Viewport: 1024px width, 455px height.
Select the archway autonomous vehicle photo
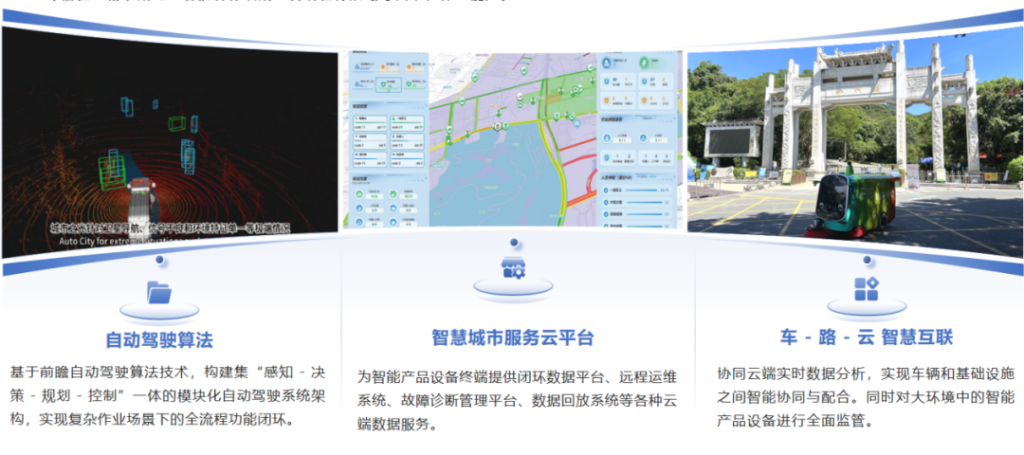[x=855, y=140]
